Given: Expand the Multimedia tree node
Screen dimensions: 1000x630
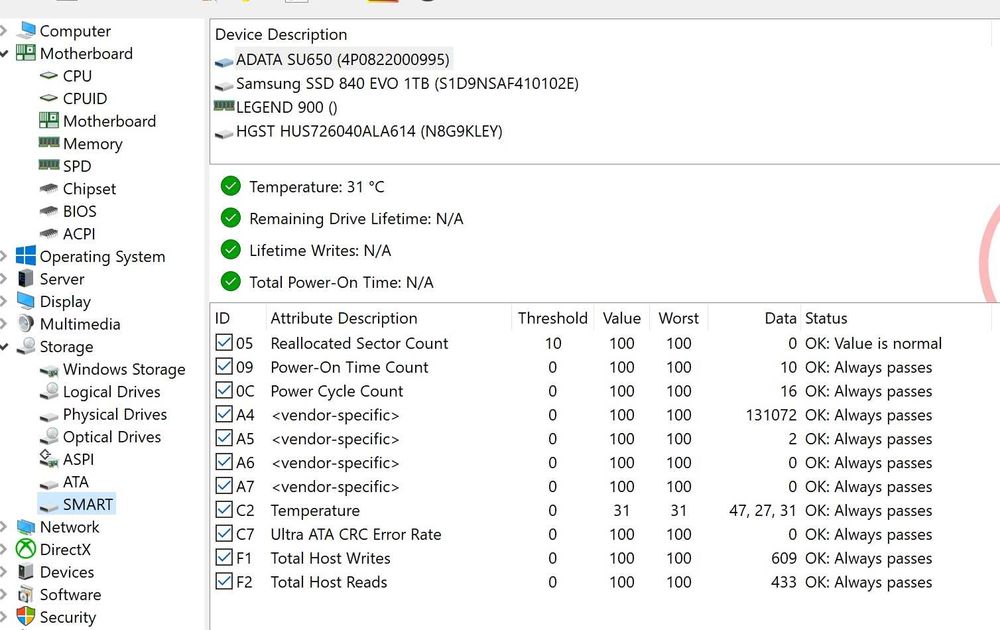Looking at the screenshot, I should [3, 324].
